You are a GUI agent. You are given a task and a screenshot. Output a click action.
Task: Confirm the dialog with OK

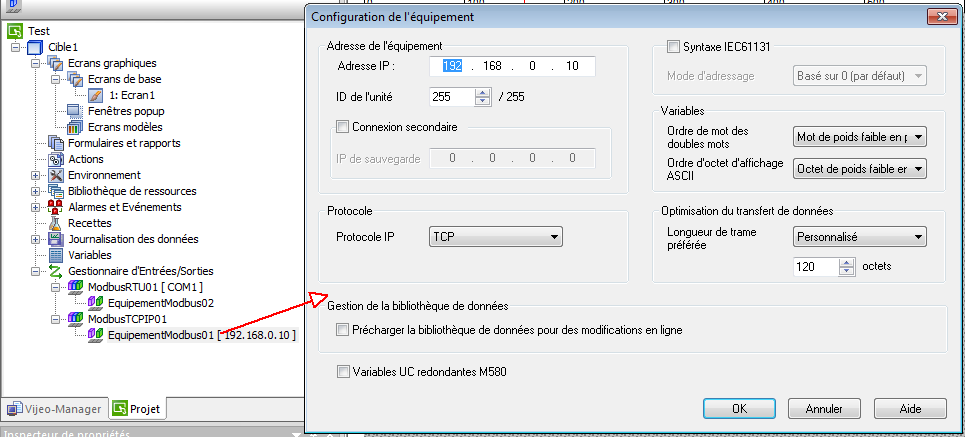739,409
